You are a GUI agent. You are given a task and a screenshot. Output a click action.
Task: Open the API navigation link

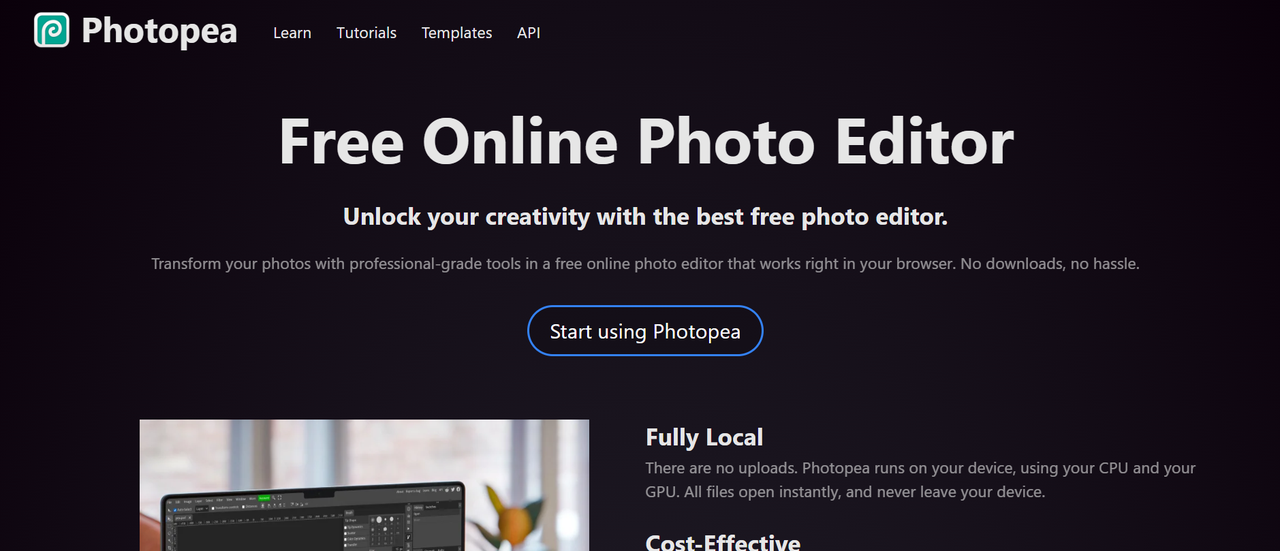tap(529, 33)
